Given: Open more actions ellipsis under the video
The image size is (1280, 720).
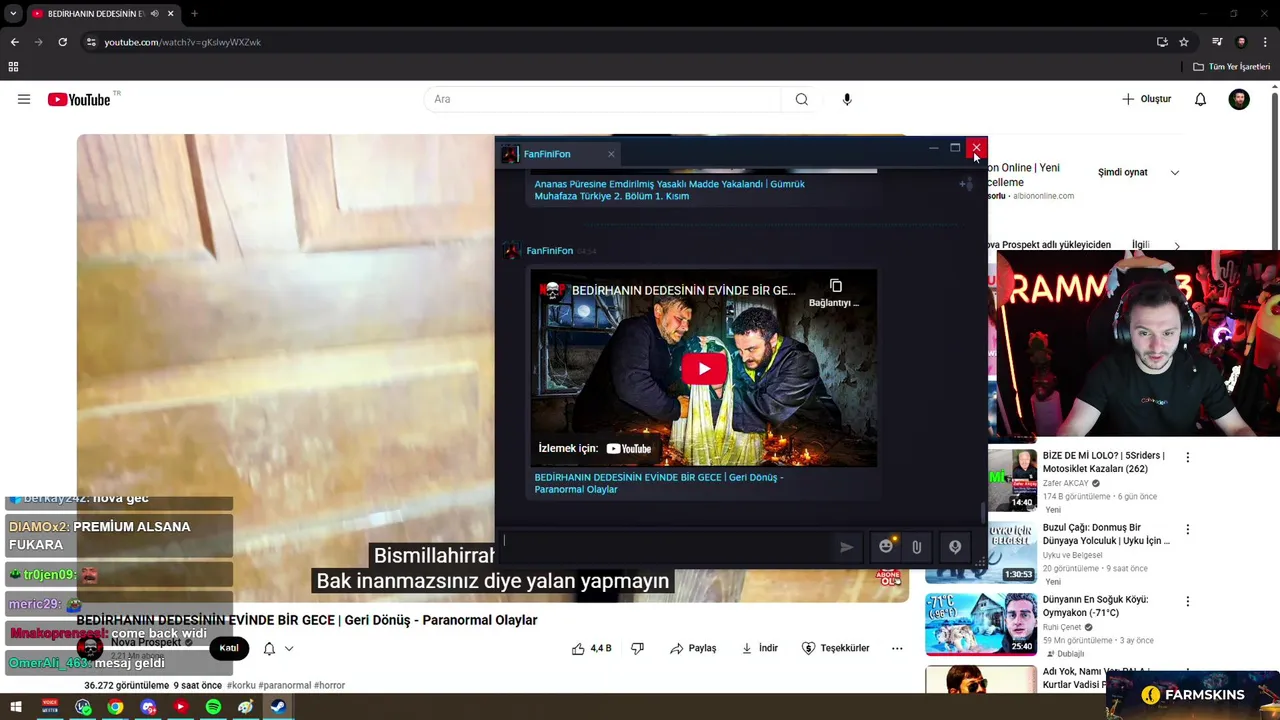Looking at the screenshot, I should pyautogui.click(x=897, y=648).
